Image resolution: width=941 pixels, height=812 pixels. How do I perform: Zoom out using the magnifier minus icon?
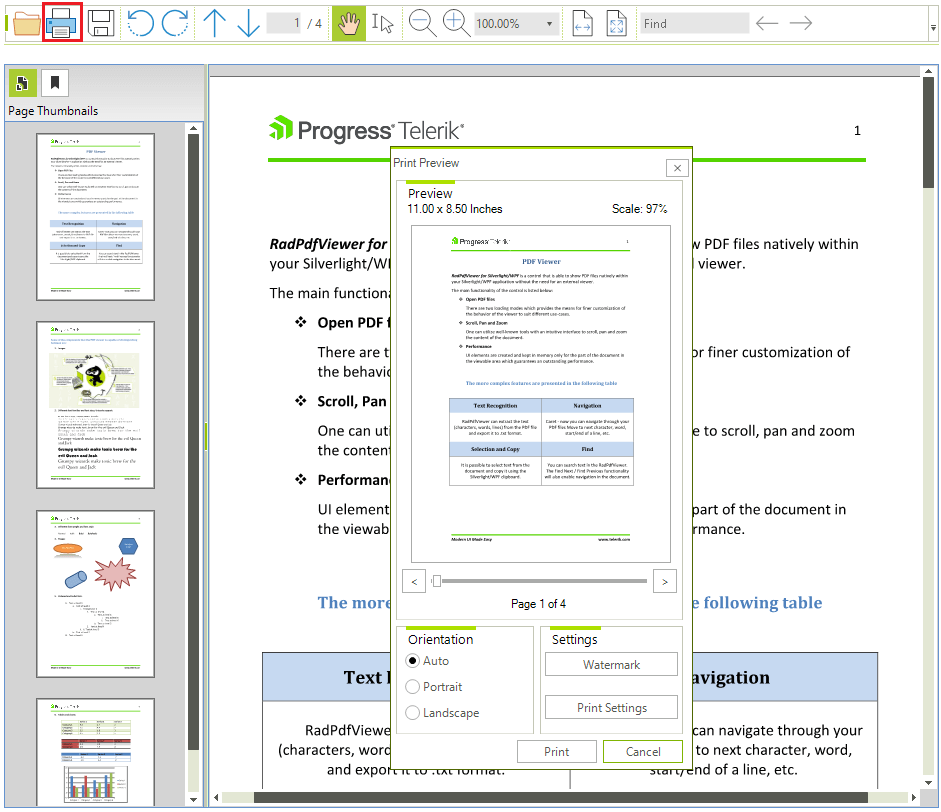point(422,23)
